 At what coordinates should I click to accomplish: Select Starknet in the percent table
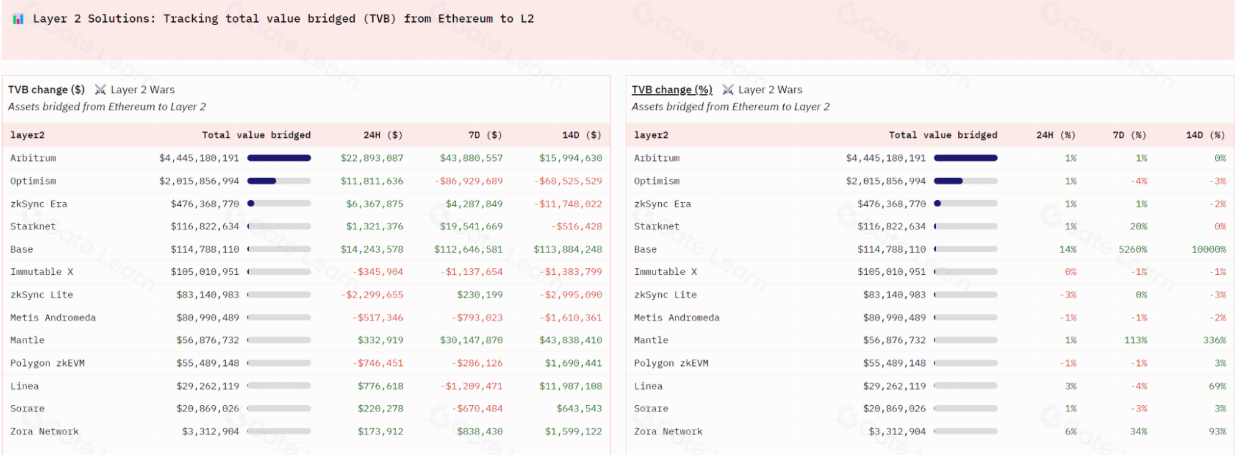(655, 226)
